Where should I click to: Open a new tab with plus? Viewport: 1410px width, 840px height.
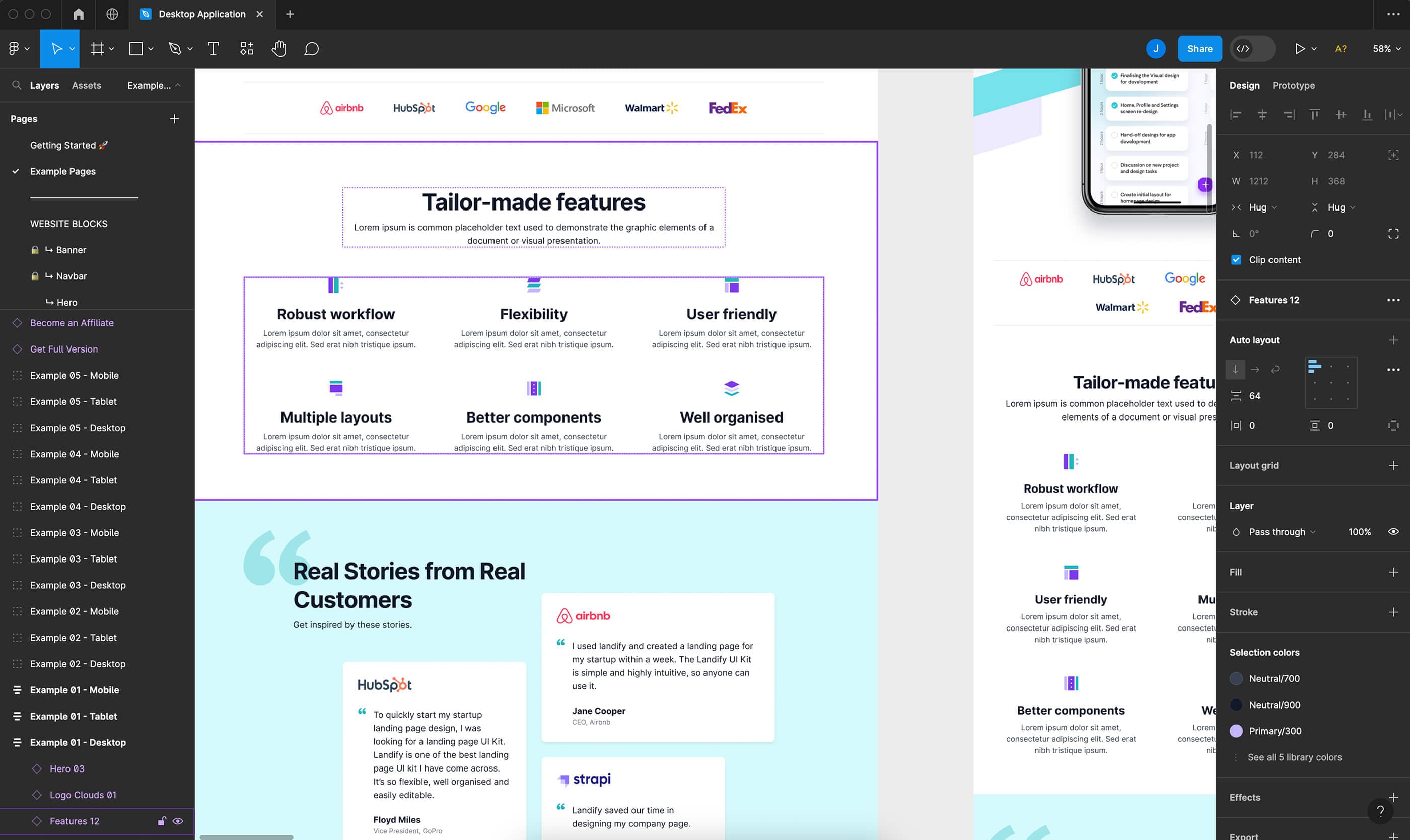tap(290, 14)
